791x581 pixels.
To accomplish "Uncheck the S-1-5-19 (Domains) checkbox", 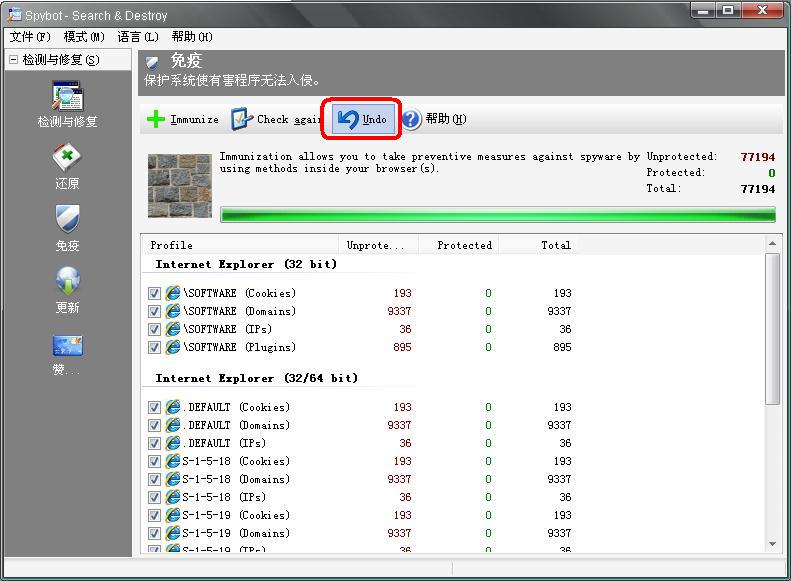I will coord(154,534).
